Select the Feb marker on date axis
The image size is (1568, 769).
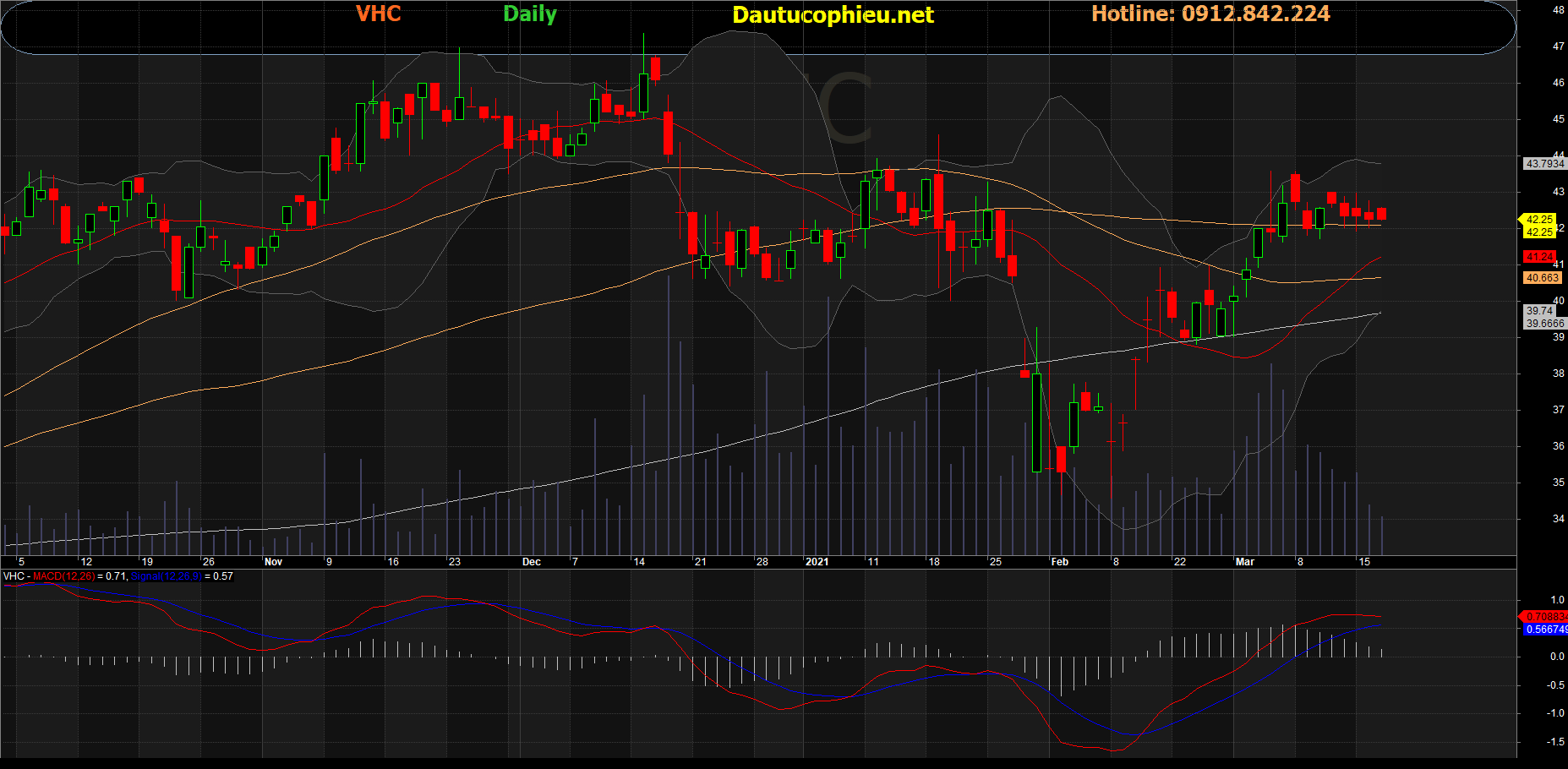[1059, 562]
